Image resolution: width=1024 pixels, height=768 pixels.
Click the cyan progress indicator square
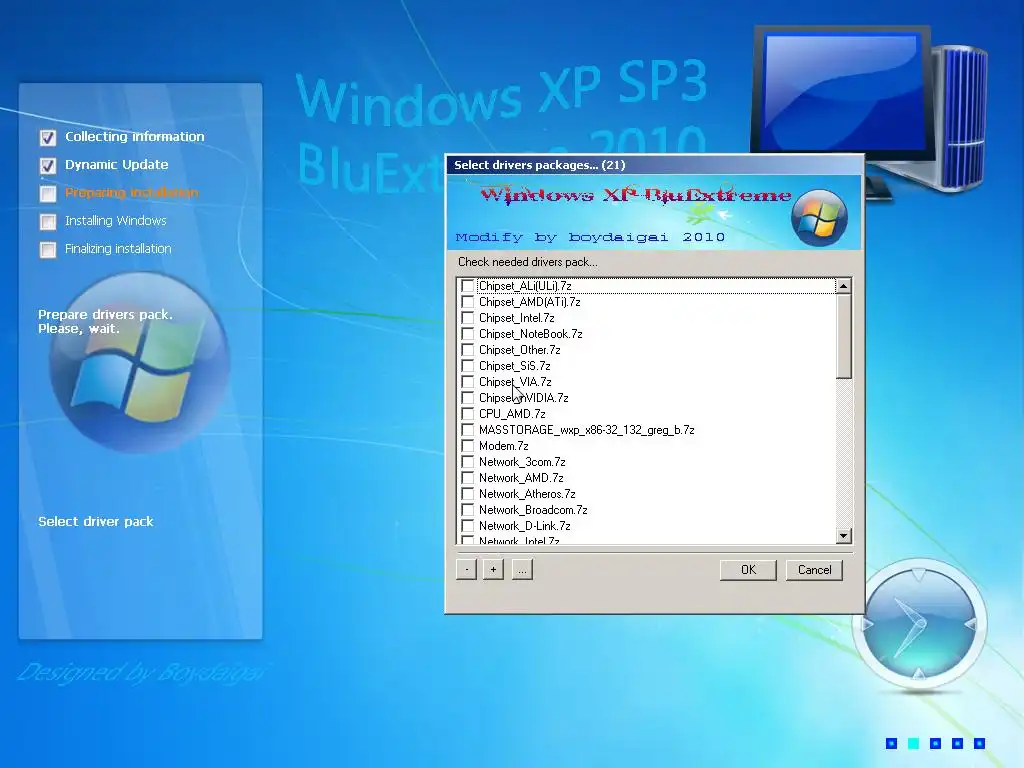pos(914,743)
